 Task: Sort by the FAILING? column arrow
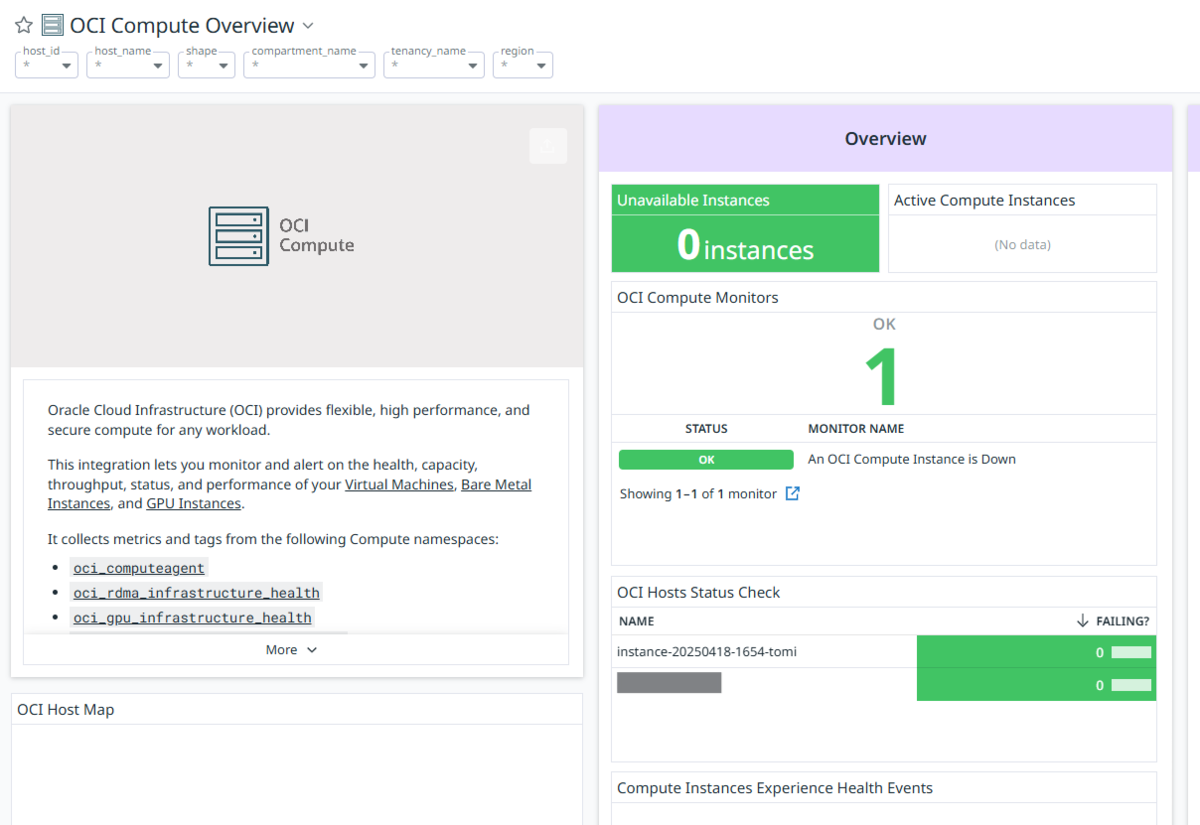pos(1082,621)
